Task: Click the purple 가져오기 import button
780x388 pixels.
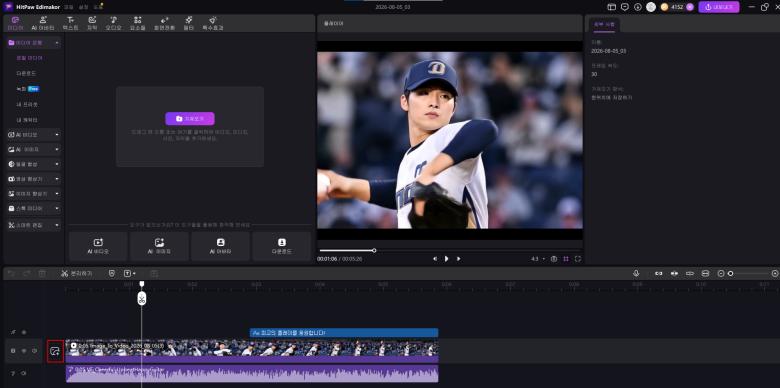Action: coord(190,119)
